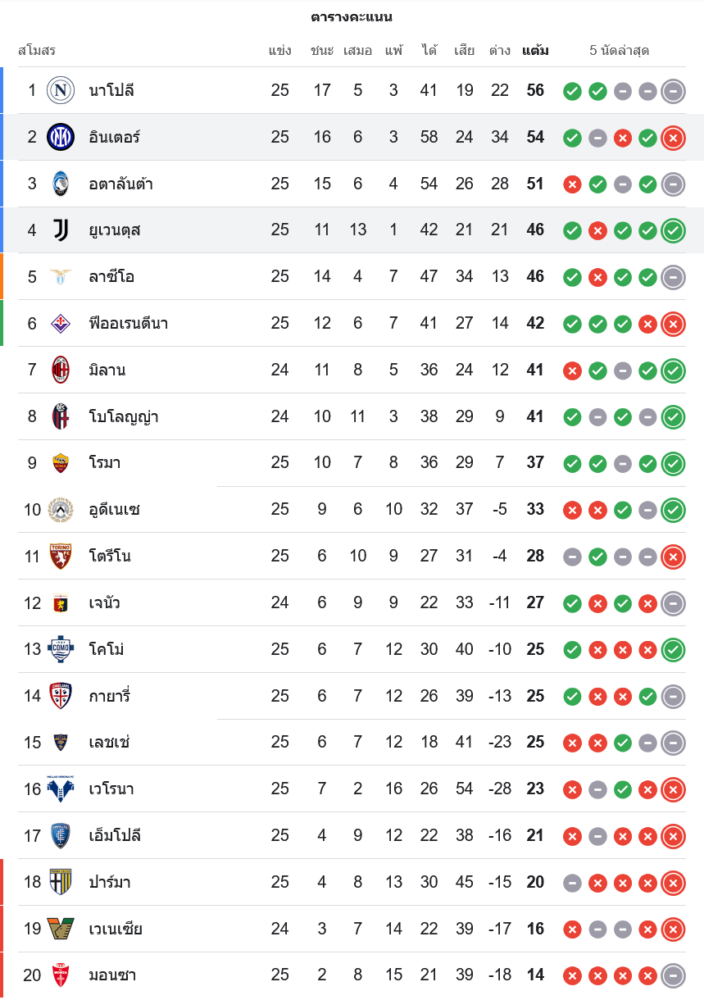Click the Juventus logo icon
Viewport: 704px width, 1000px height.
(x=61, y=230)
